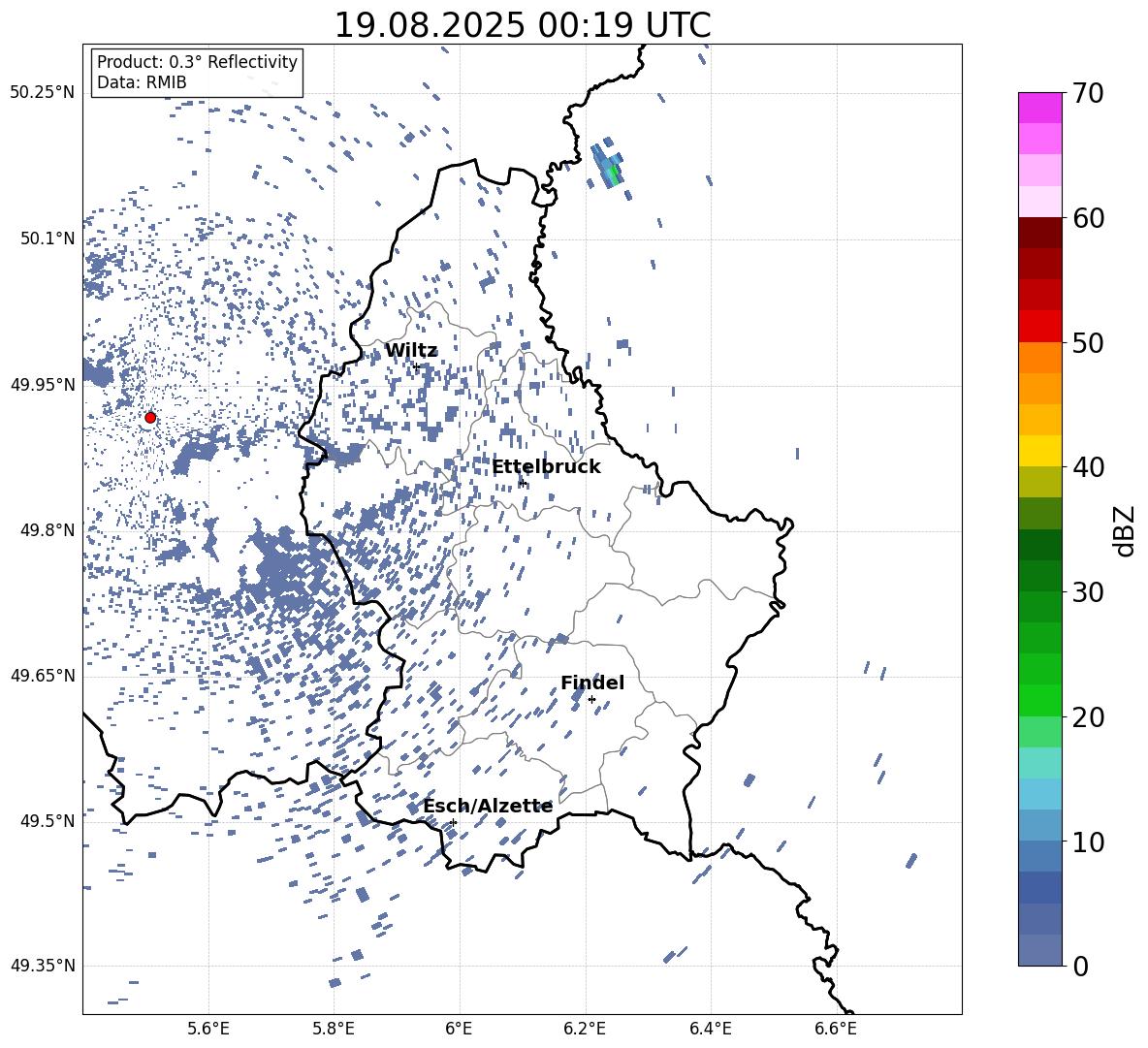
Task: Click the cross marker at Findel
Action: [591, 700]
